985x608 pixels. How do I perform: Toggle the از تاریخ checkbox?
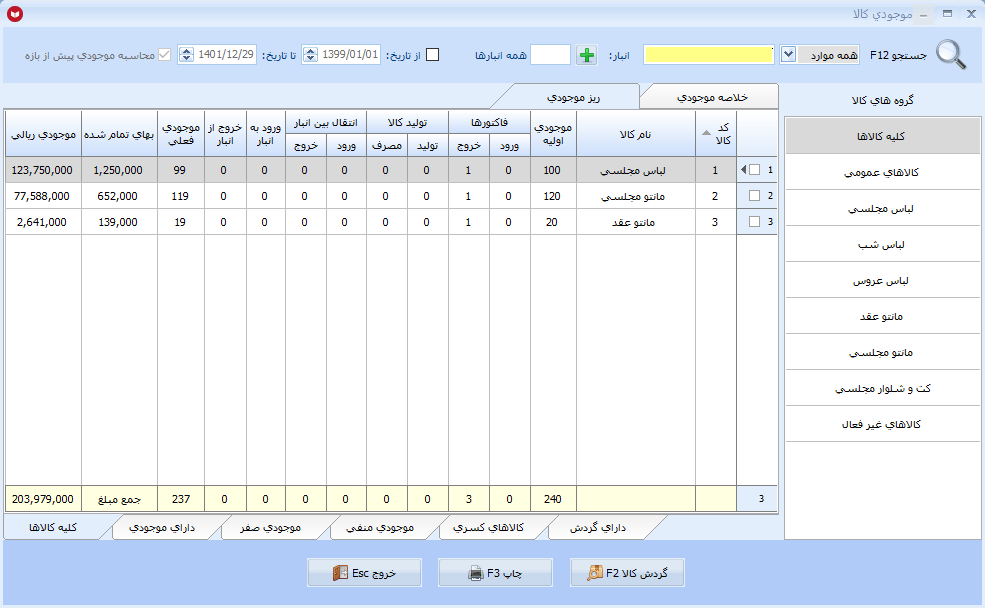click(x=432, y=55)
